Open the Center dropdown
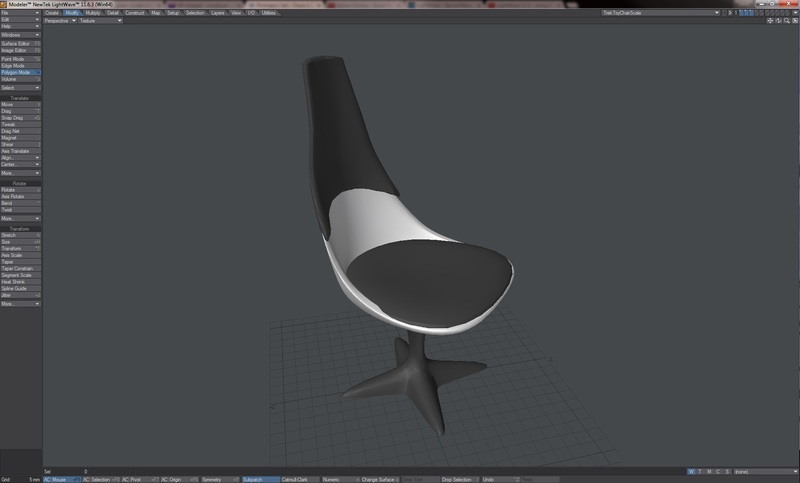The height and width of the screenshot is (483, 800). pyautogui.click(x=20, y=164)
